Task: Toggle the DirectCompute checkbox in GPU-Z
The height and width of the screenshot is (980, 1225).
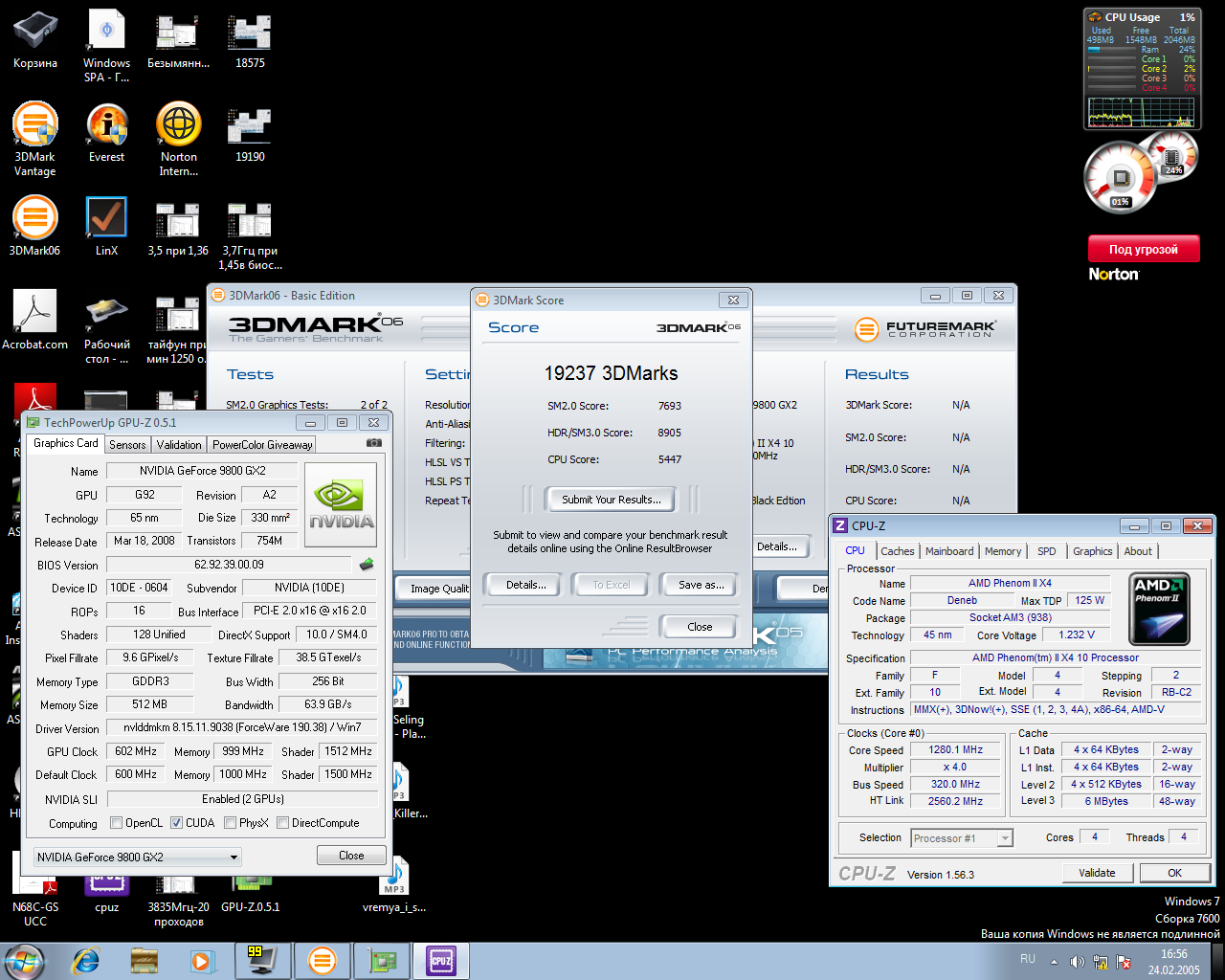Action: [282, 823]
